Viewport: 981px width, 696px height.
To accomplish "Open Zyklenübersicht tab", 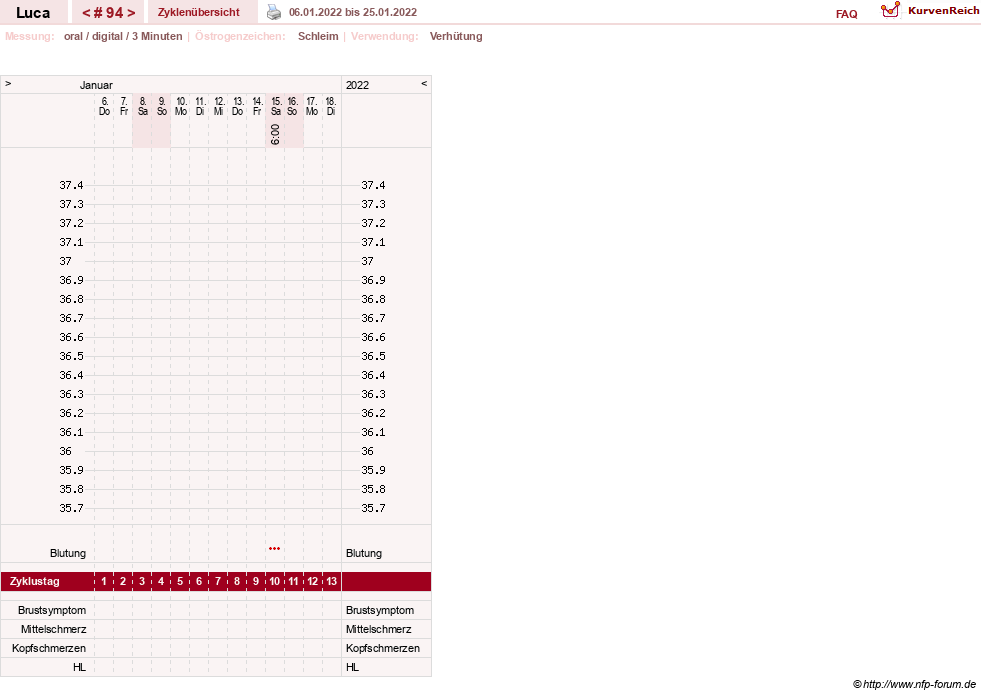I will click(x=198, y=12).
